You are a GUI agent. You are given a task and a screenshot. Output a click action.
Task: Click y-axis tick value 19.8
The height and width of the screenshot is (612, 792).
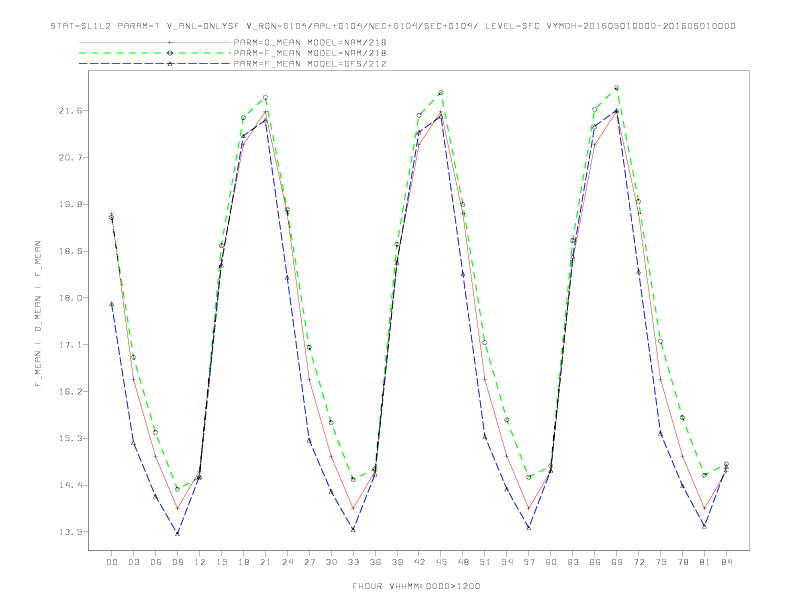pyautogui.click(x=71, y=205)
